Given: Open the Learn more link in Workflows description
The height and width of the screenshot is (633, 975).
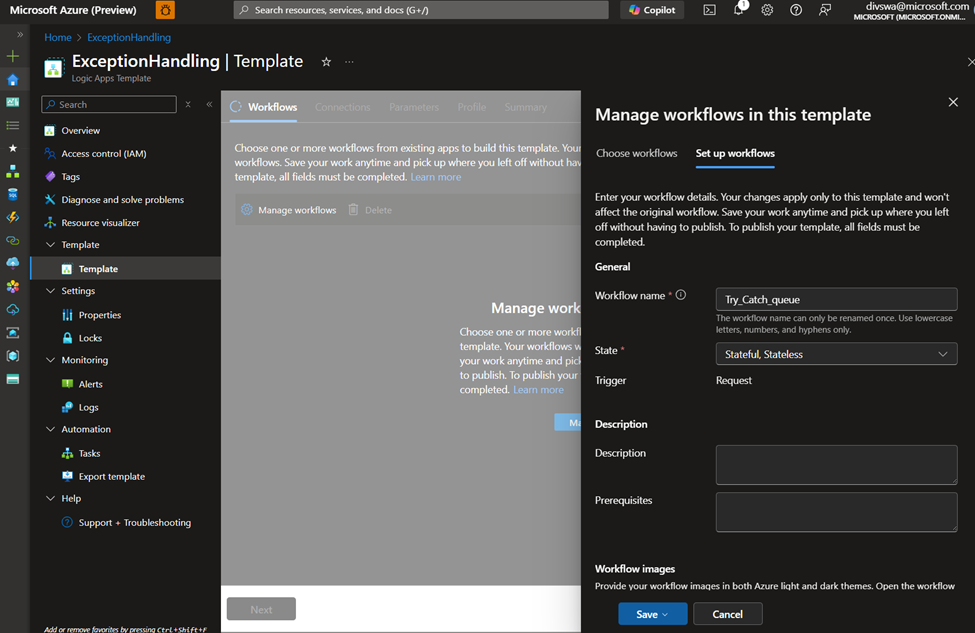Looking at the screenshot, I should coord(435,177).
